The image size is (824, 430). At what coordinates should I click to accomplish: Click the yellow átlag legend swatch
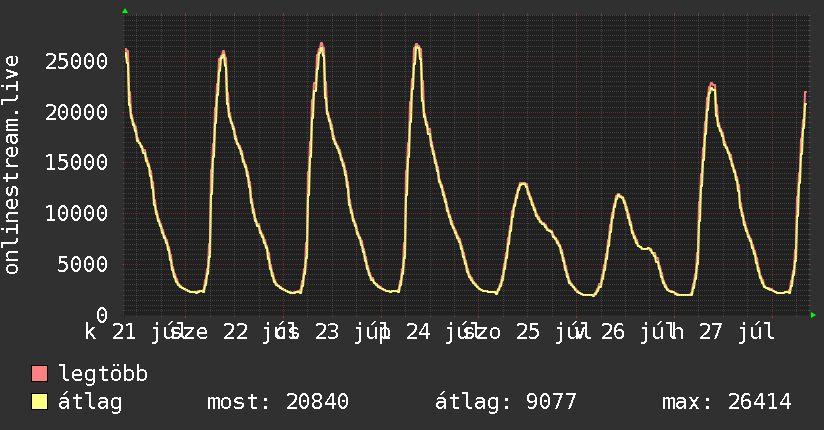pyautogui.click(x=39, y=402)
